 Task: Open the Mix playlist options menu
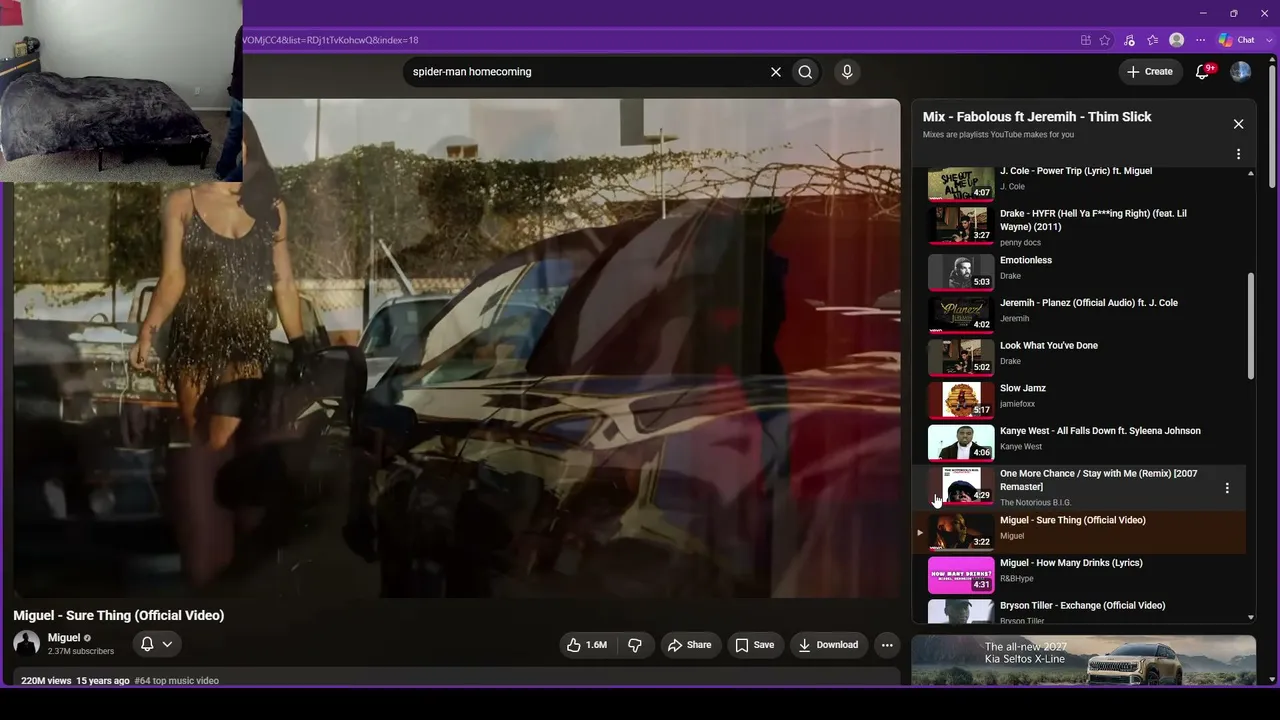tap(1238, 154)
